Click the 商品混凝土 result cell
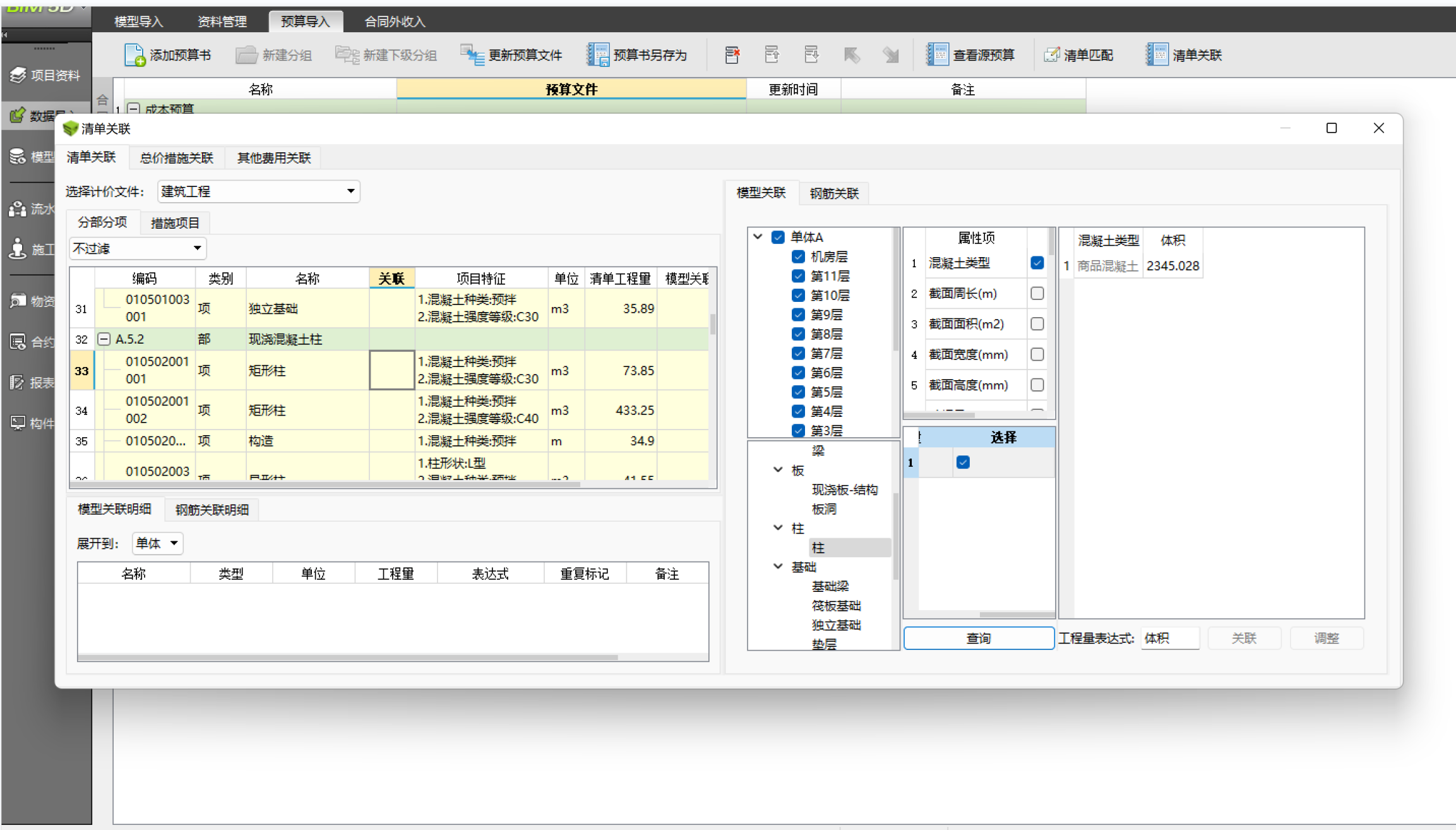This screenshot has height=830, width=1456. 1107,265
